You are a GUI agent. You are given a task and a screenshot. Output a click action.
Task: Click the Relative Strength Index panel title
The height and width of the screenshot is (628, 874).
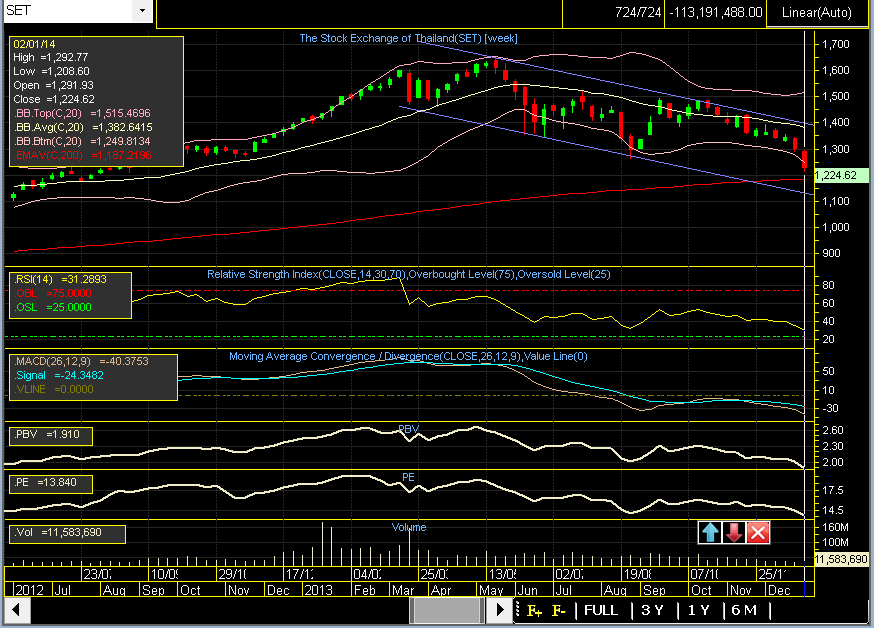coord(409,274)
